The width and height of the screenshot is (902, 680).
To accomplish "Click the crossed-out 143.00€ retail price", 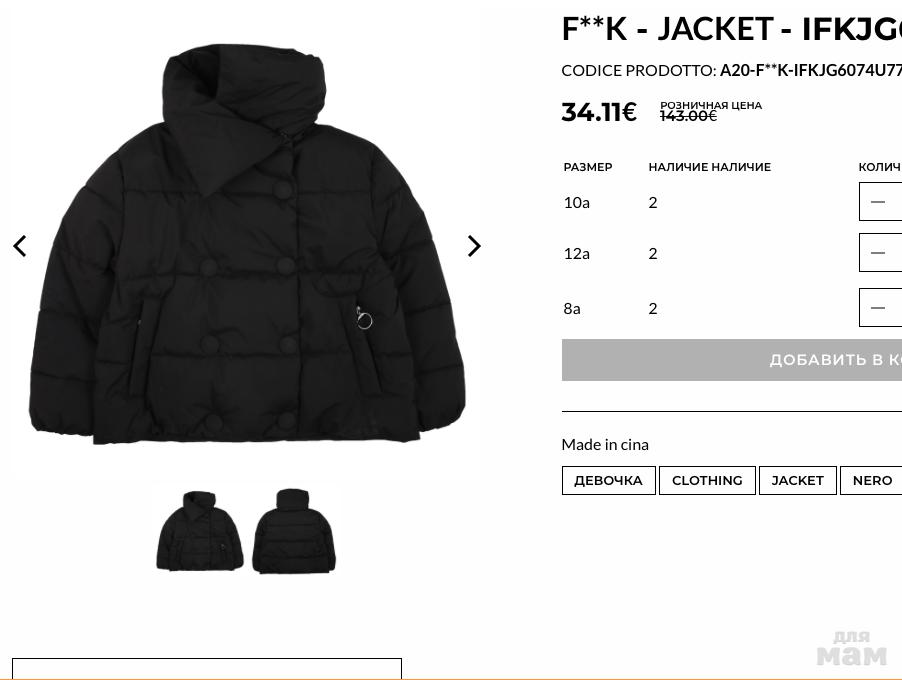I will pos(689,116).
